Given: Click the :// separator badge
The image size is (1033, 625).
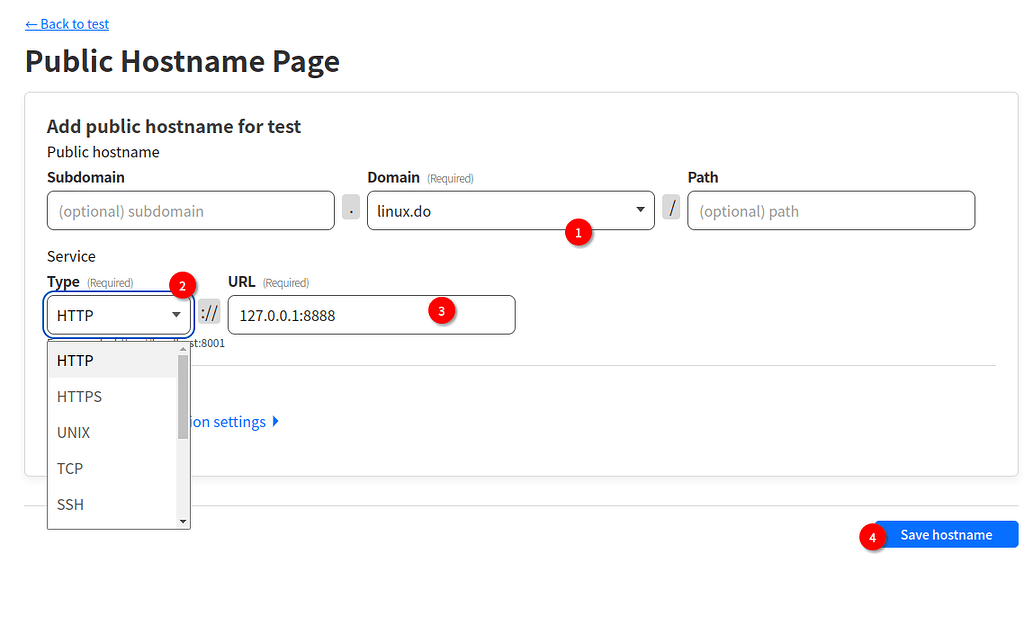Looking at the screenshot, I should 209,315.
